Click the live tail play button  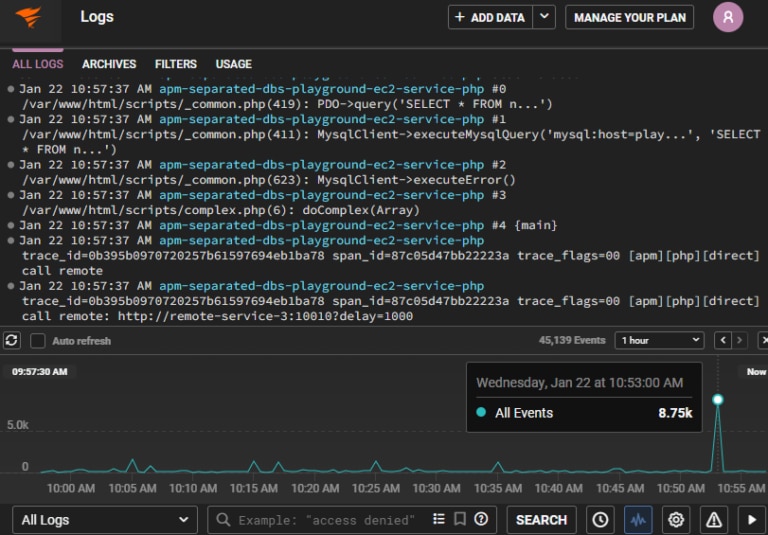pyautogui.click(x=752, y=520)
